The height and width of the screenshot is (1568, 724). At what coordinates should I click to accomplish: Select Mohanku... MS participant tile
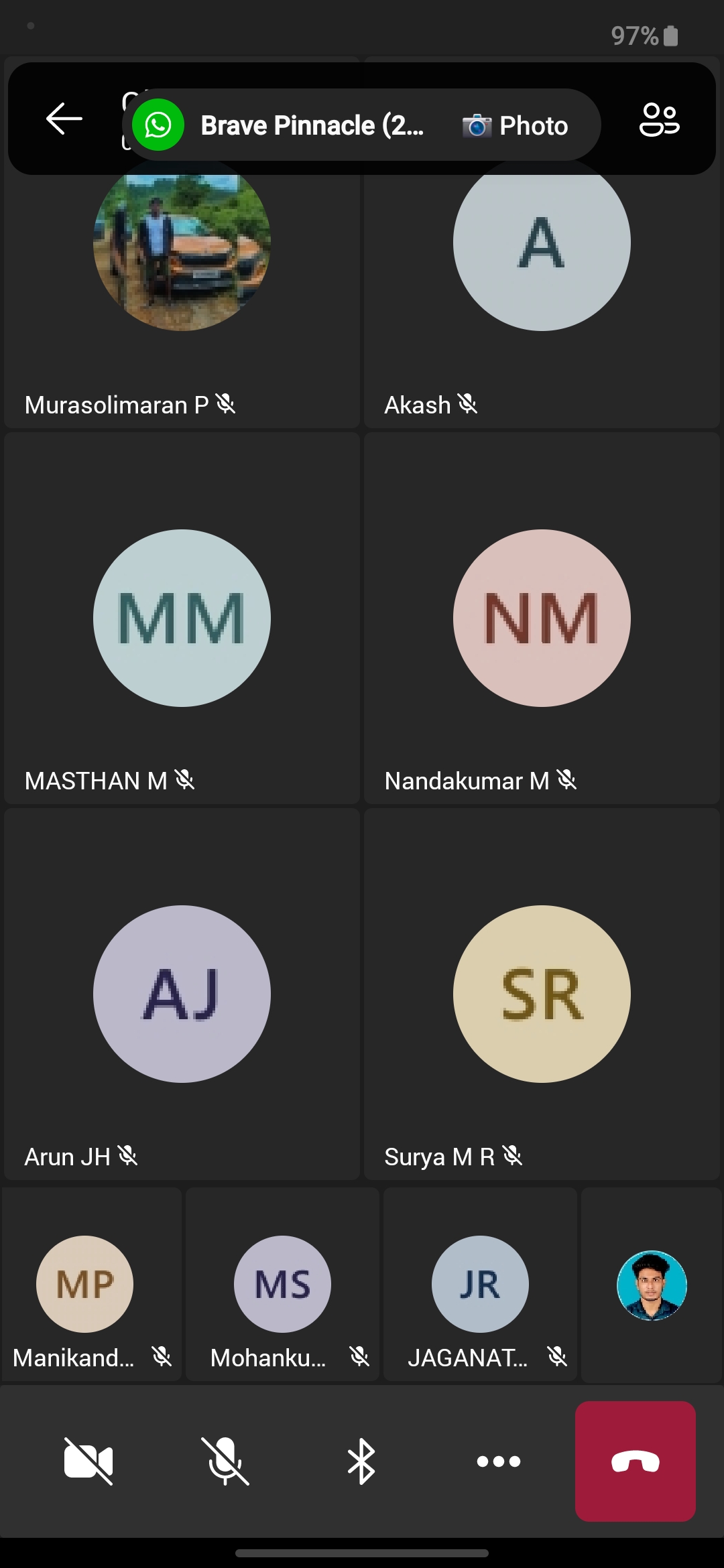coord(282,1285)
